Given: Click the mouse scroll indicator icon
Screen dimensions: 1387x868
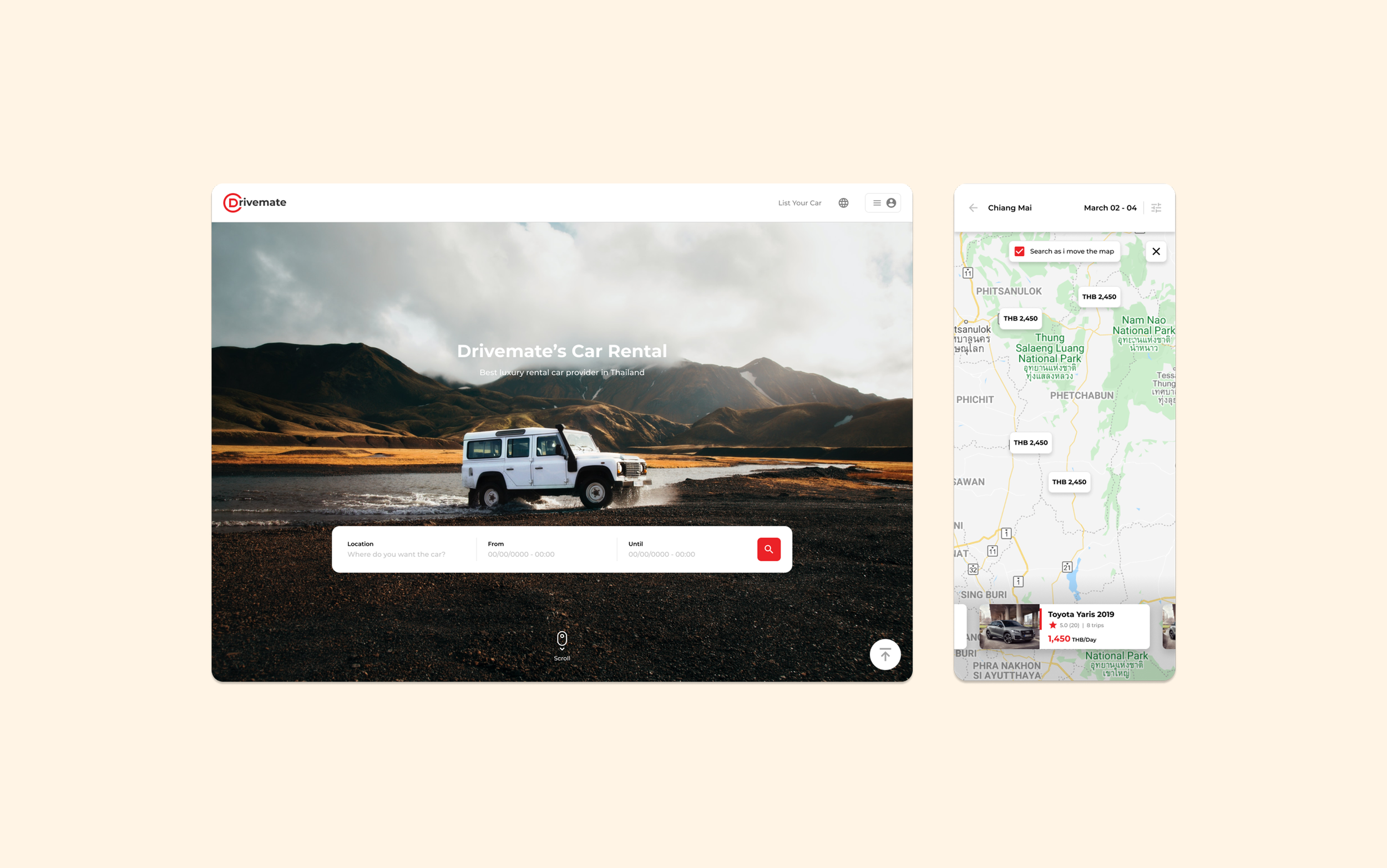Looking at the screenshot, I should [x=561, y=639].
